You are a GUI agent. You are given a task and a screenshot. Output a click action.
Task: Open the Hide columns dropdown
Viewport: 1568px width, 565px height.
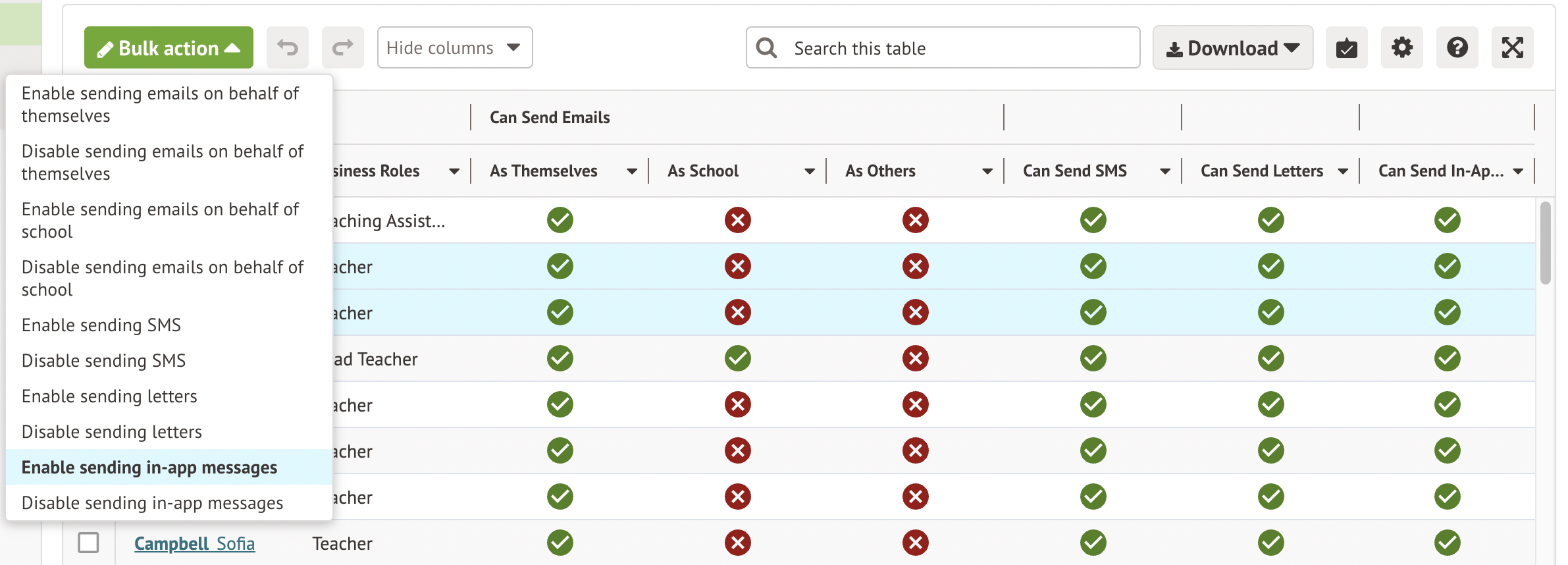tap(454, 47)
